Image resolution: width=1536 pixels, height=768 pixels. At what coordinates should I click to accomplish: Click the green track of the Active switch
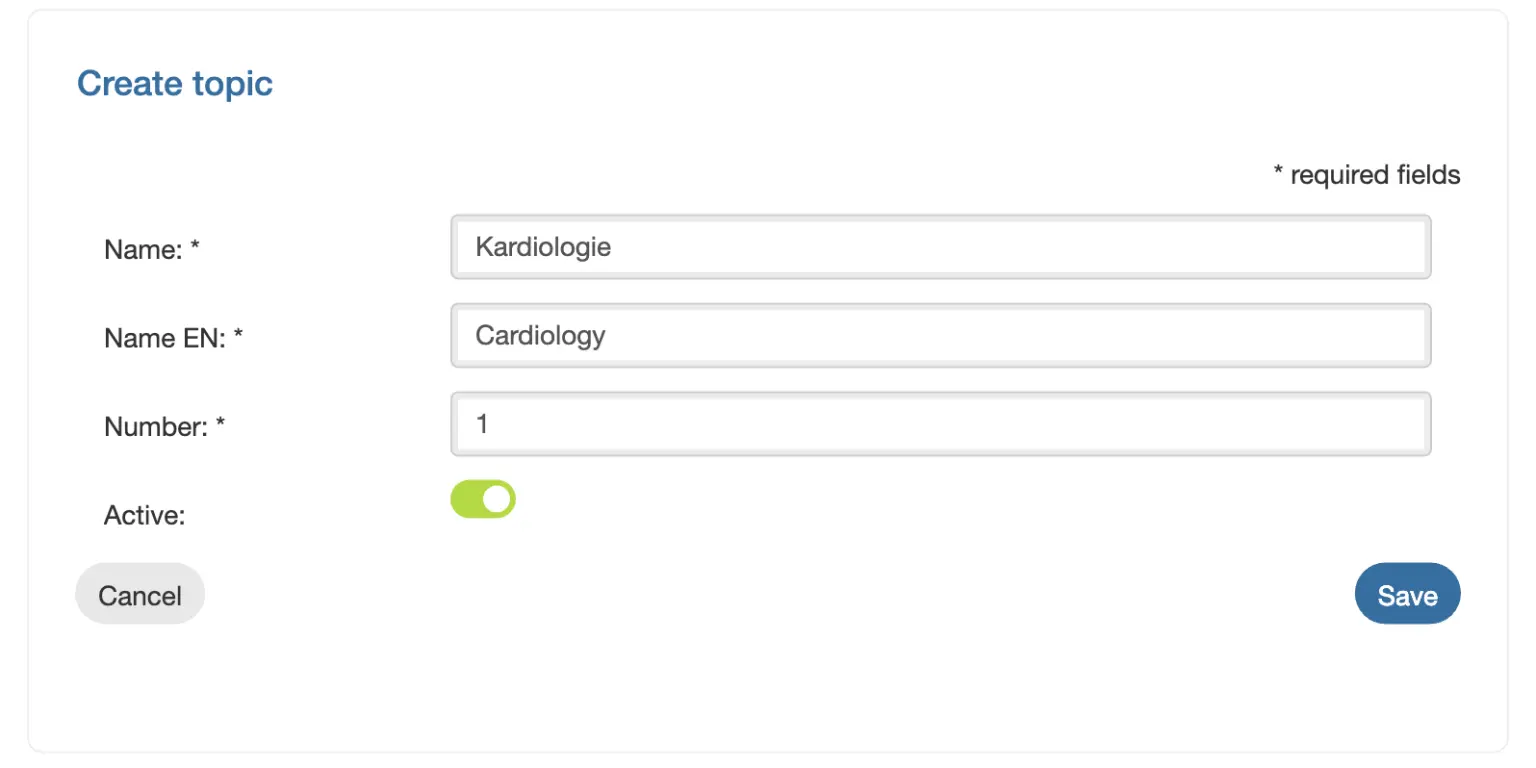(466, 499)
